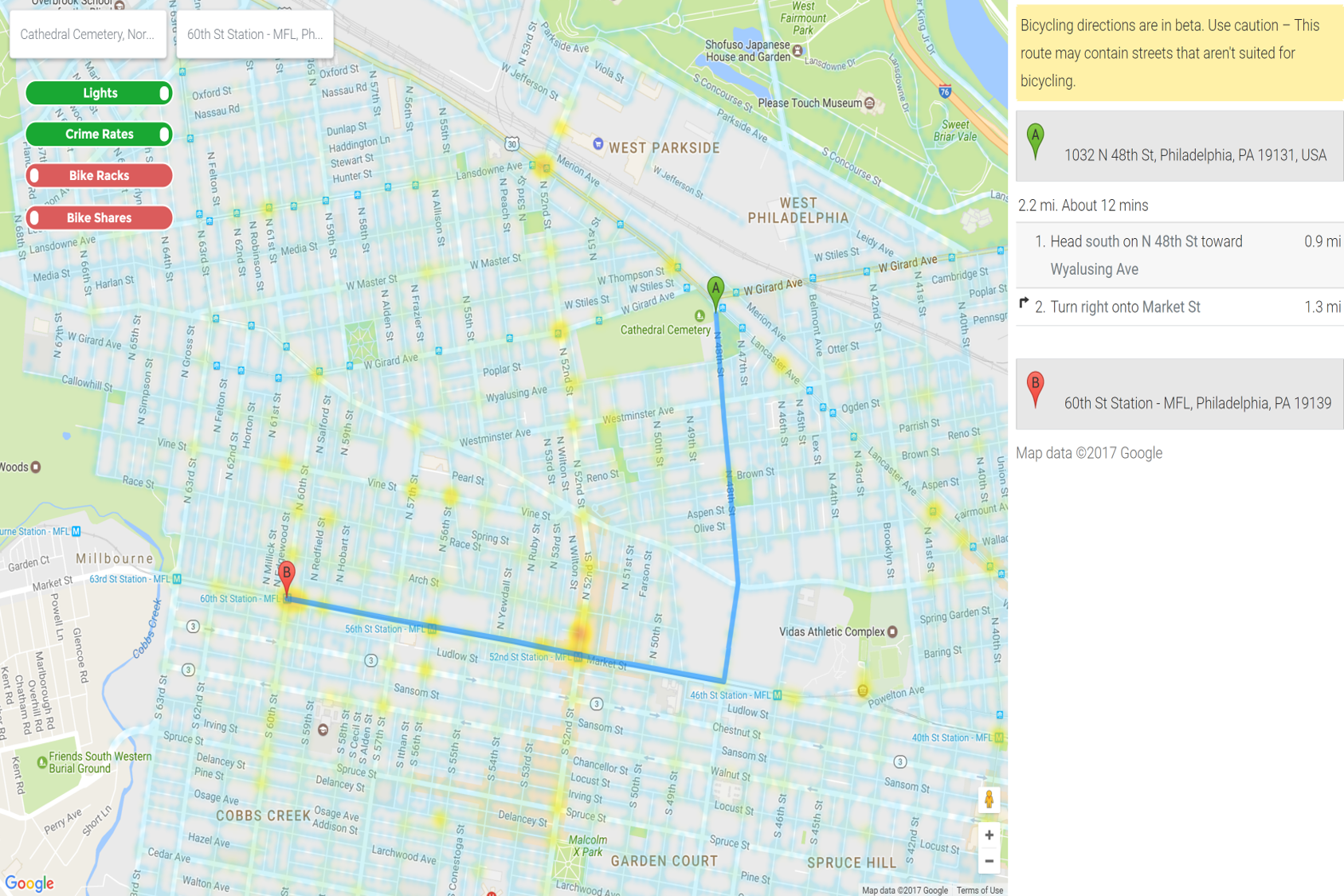Click the green A start marker on map

(x=715, y=291)
